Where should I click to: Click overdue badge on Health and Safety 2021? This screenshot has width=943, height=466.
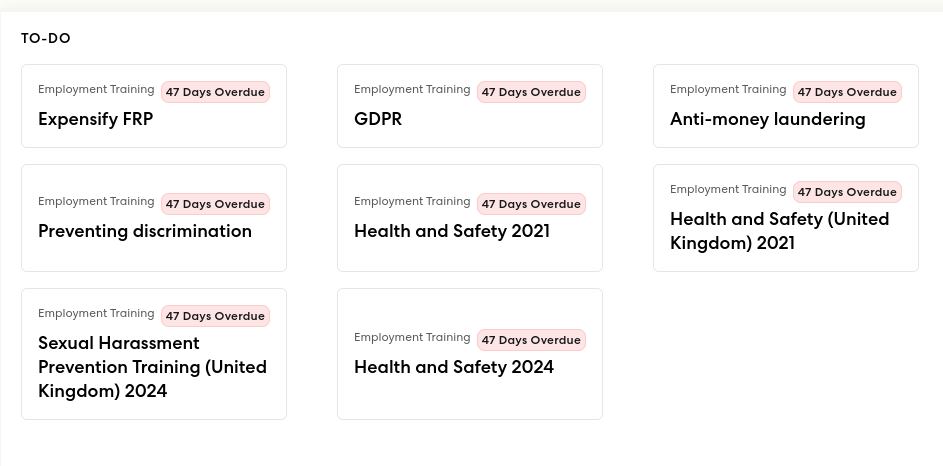tap(531, 204)
